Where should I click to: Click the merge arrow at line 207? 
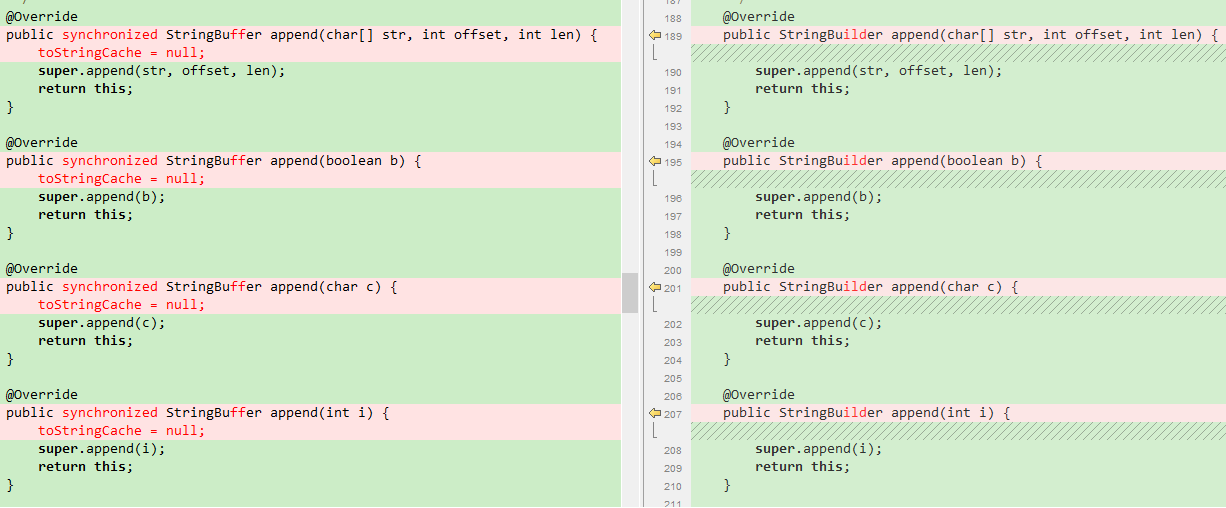coord(655,413)
